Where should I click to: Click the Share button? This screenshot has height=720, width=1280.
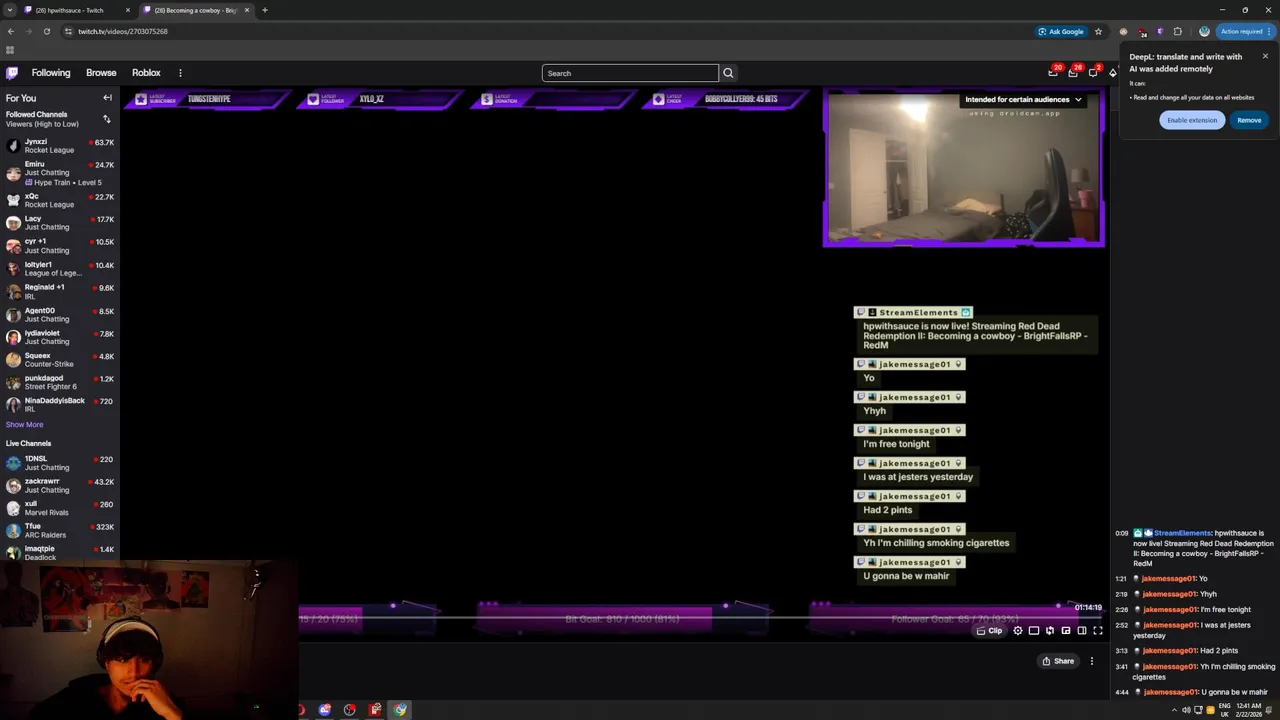[1058, 661]
